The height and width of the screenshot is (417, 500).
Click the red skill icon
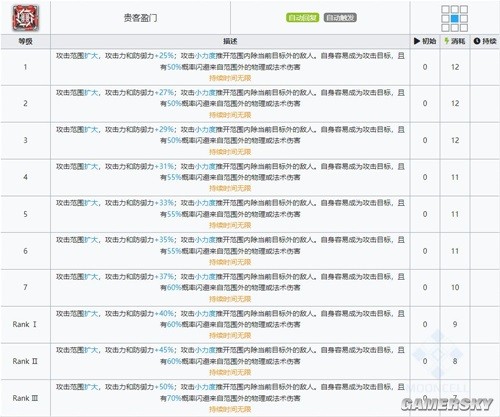pyautogui.click(x=25, y=18)
